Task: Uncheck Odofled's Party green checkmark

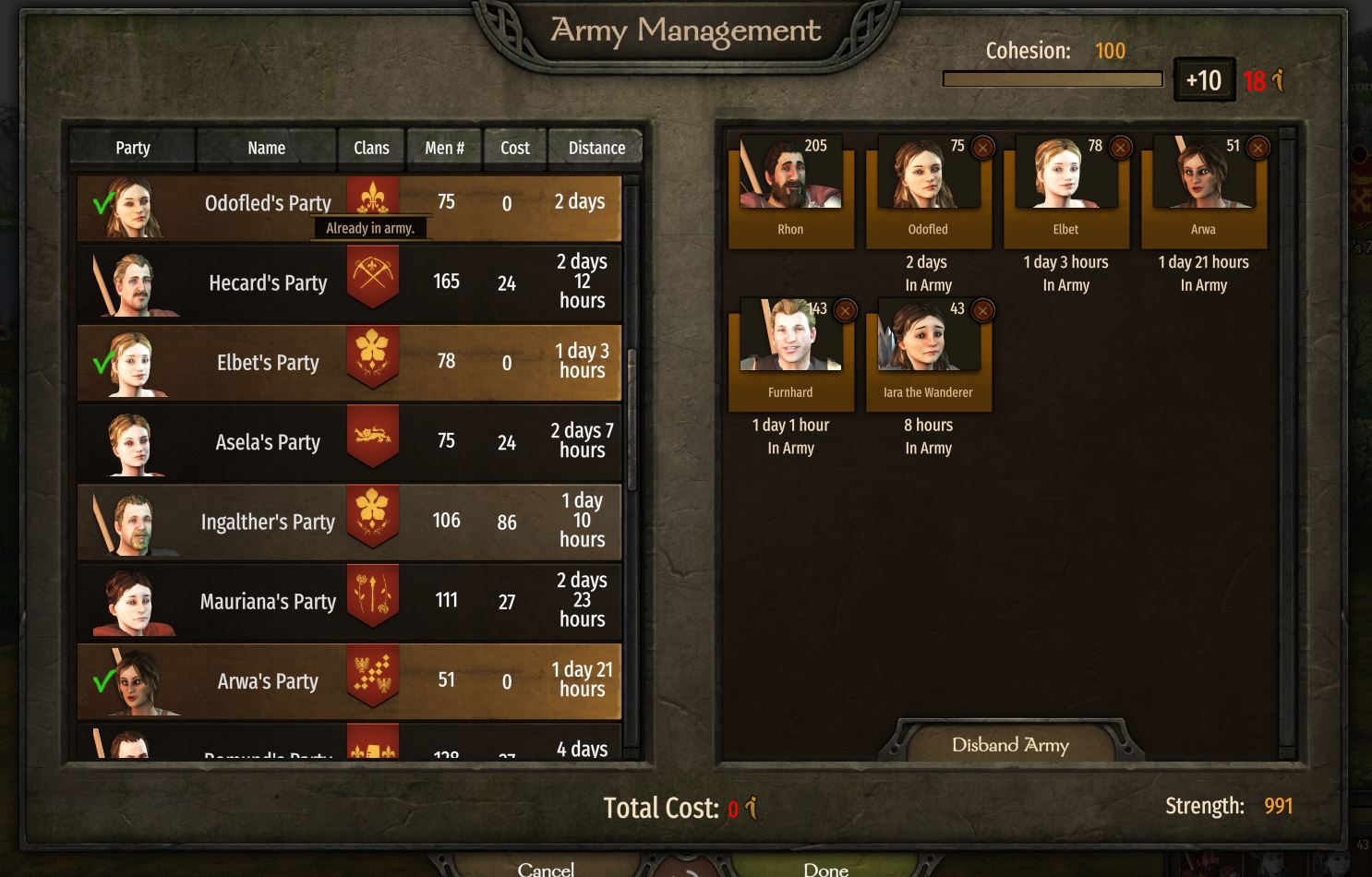Action: (104, 203)
